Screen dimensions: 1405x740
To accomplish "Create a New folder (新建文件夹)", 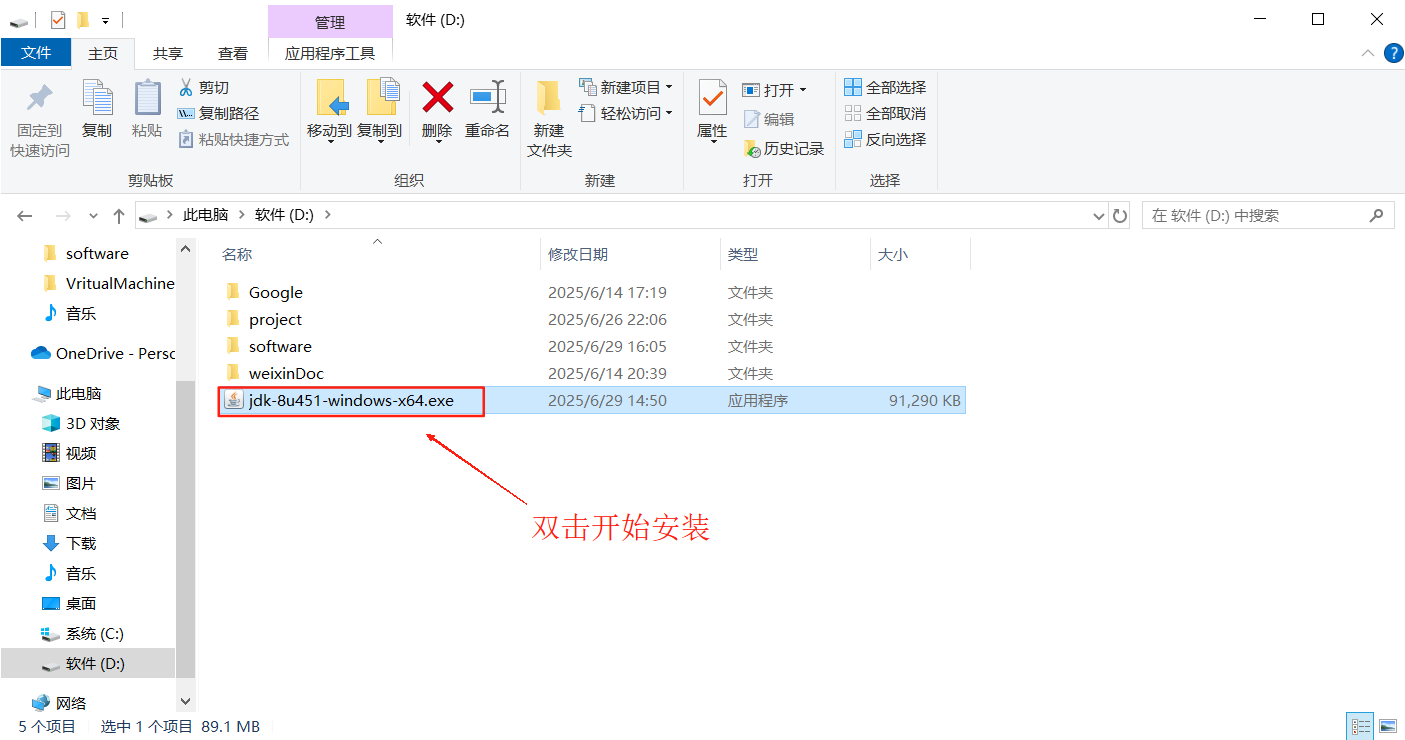I will click(x=549, y=118).
